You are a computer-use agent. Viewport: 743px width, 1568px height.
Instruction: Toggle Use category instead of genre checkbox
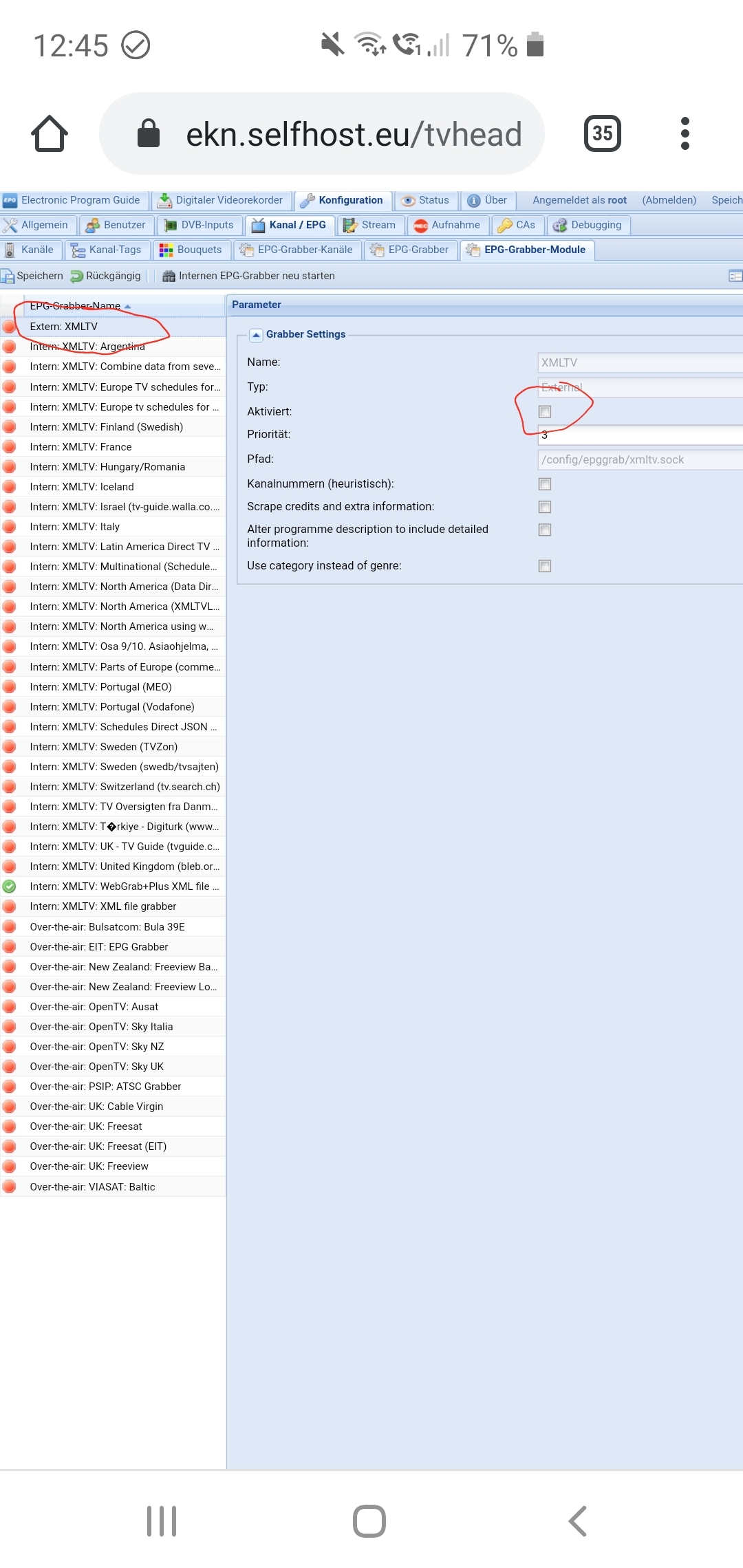tap(545, 566)
